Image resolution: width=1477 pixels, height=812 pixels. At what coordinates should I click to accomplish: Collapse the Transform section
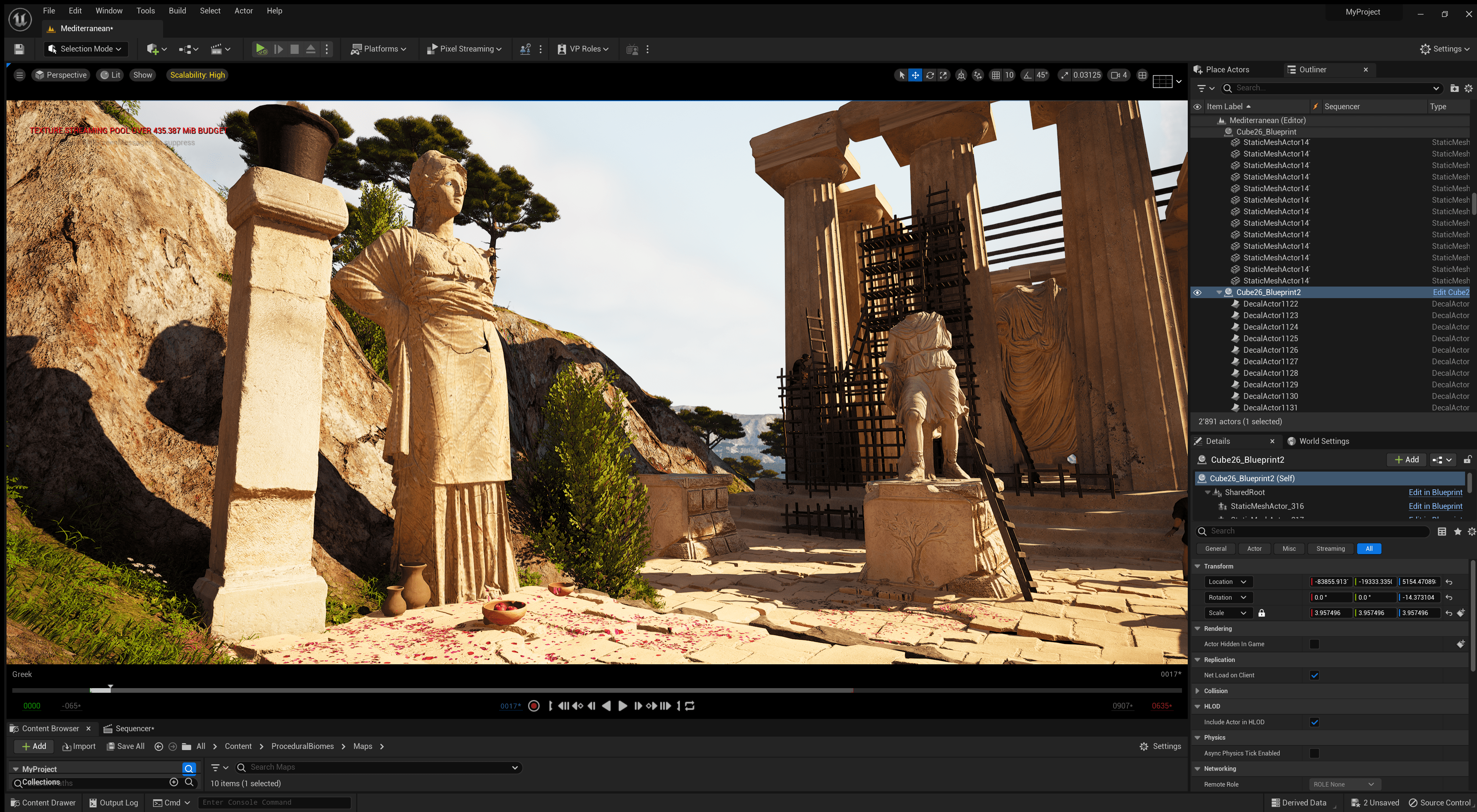[1198, 566]
